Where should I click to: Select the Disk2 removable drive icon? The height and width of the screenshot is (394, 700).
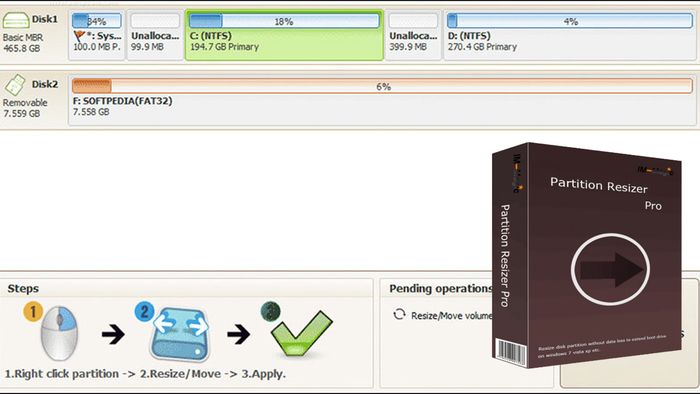point(15,85)
